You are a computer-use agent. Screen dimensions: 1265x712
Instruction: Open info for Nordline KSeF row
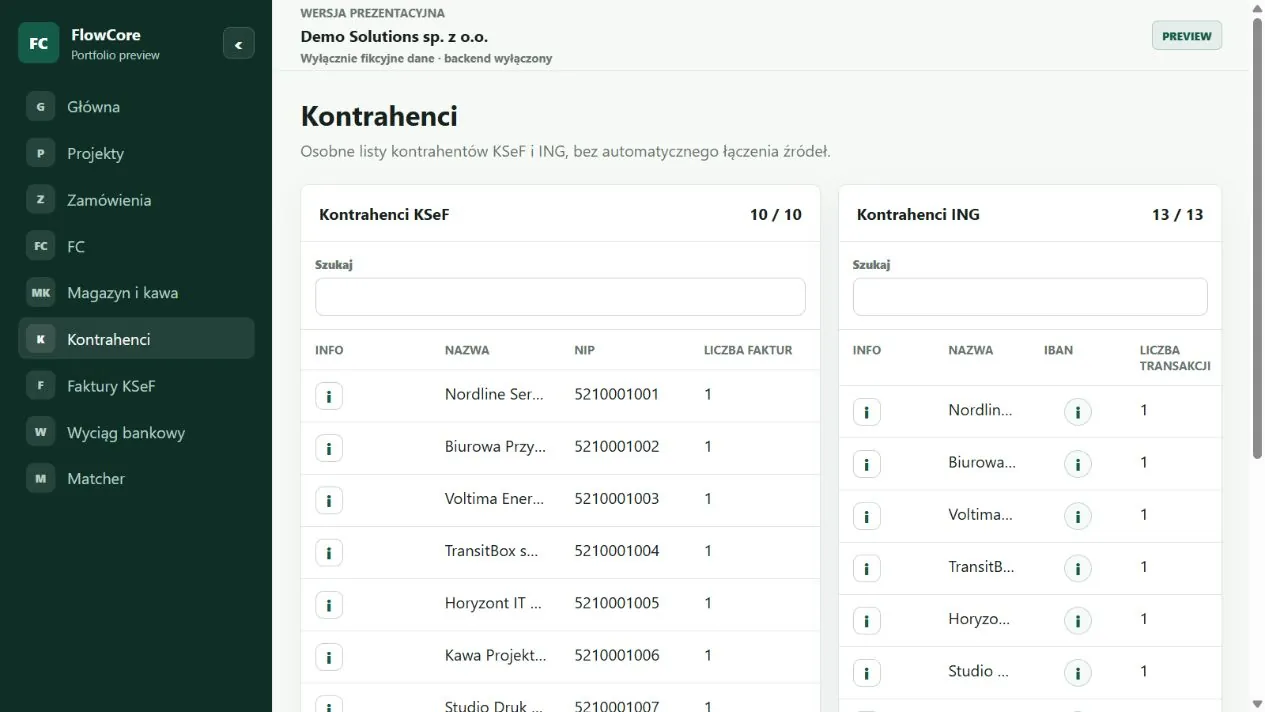click(x=329, y=396)
